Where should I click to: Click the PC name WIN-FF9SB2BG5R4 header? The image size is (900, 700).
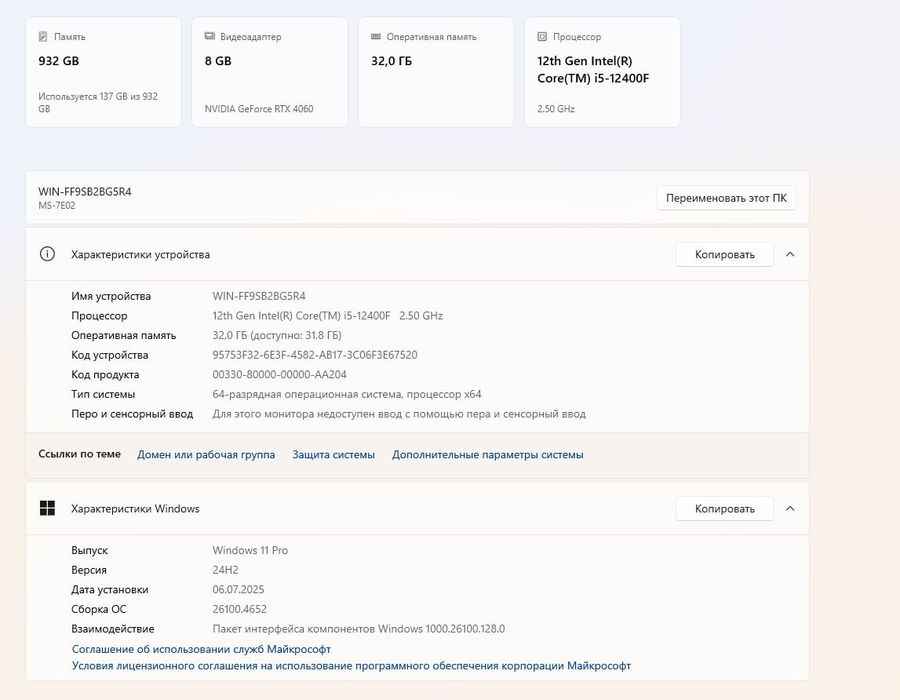pos(85,192)
